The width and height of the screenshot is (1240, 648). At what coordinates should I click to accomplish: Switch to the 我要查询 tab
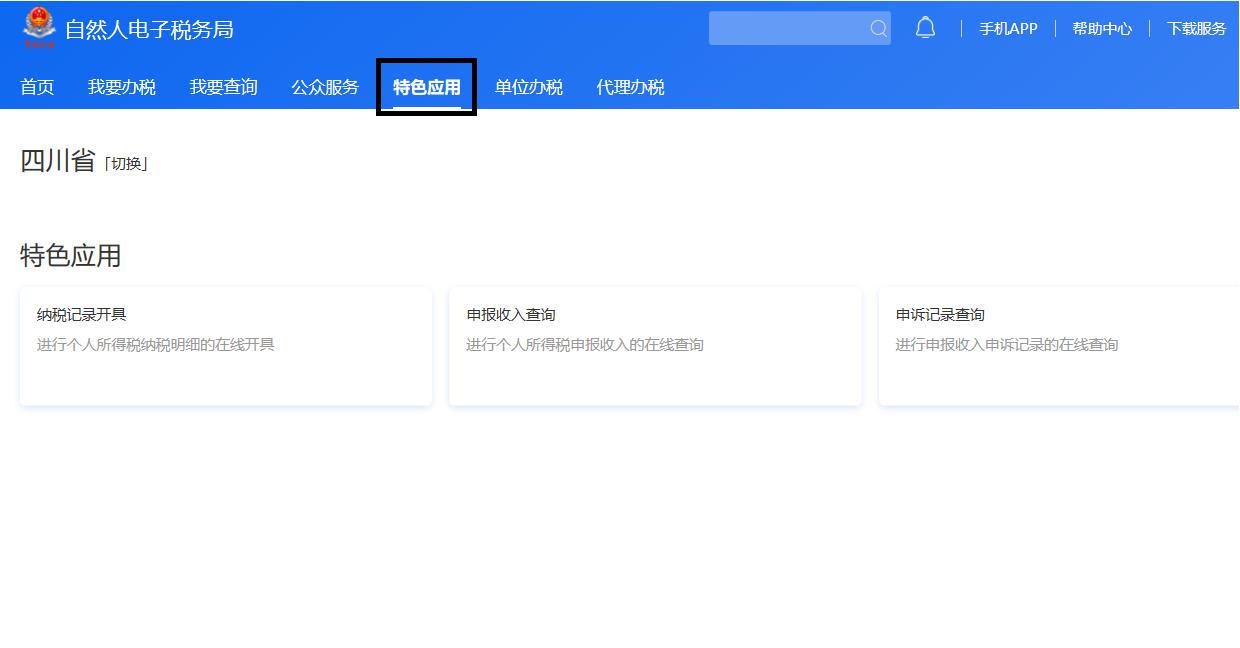click(x=222, y=87)
